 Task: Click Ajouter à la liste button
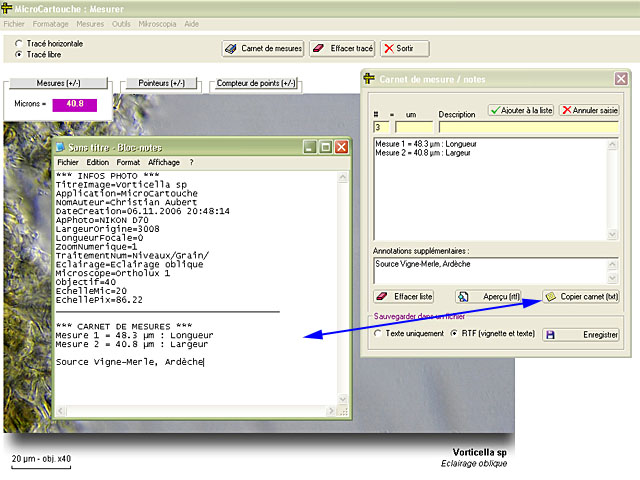coord(521,110)
